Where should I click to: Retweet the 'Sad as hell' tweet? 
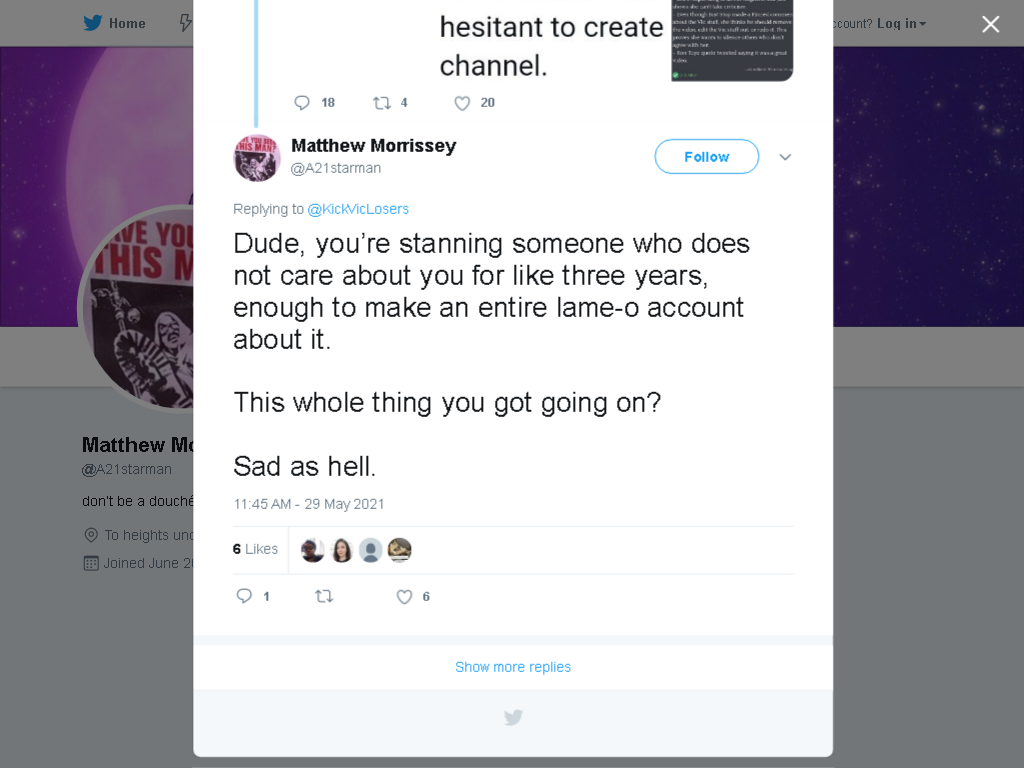click(324, 596)
